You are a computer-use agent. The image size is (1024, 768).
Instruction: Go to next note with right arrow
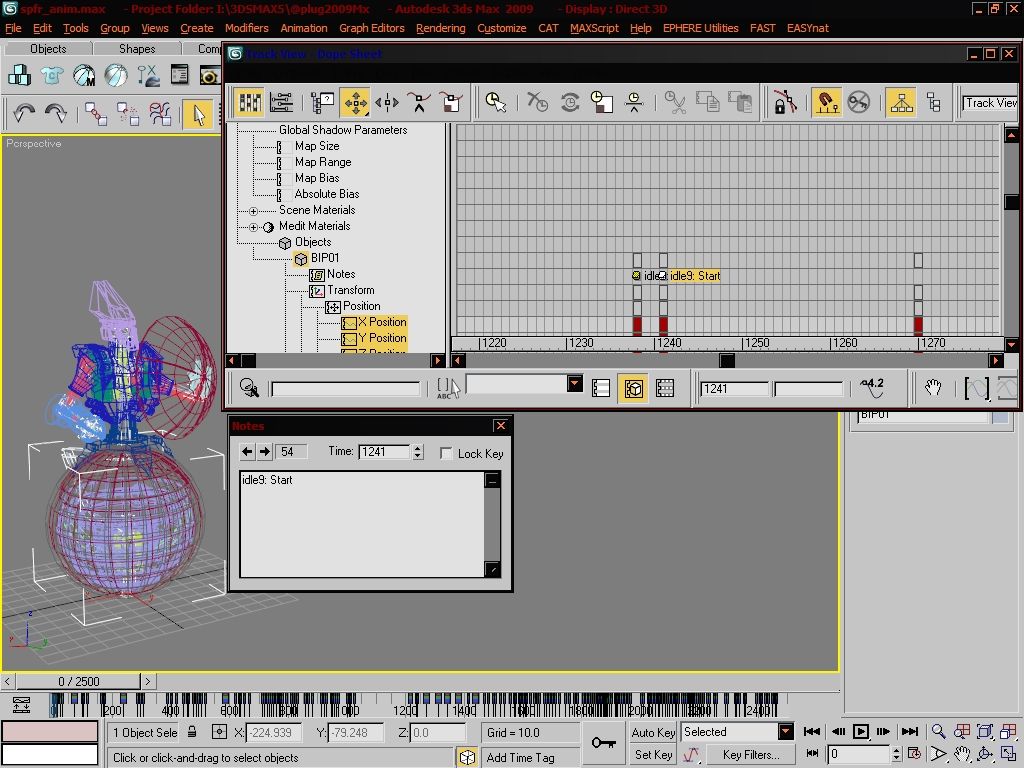(264, 451)
